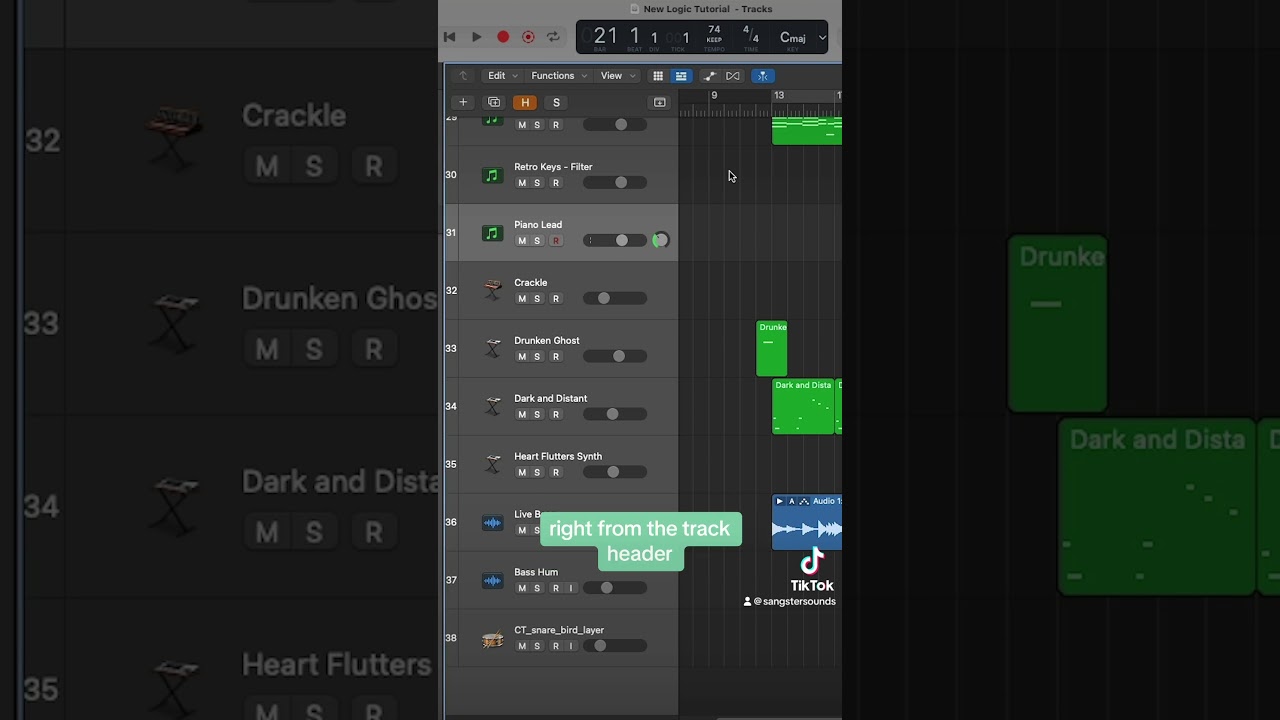Open the Edit menu in Tracks area
The image size is (1280, 720).
502,76
